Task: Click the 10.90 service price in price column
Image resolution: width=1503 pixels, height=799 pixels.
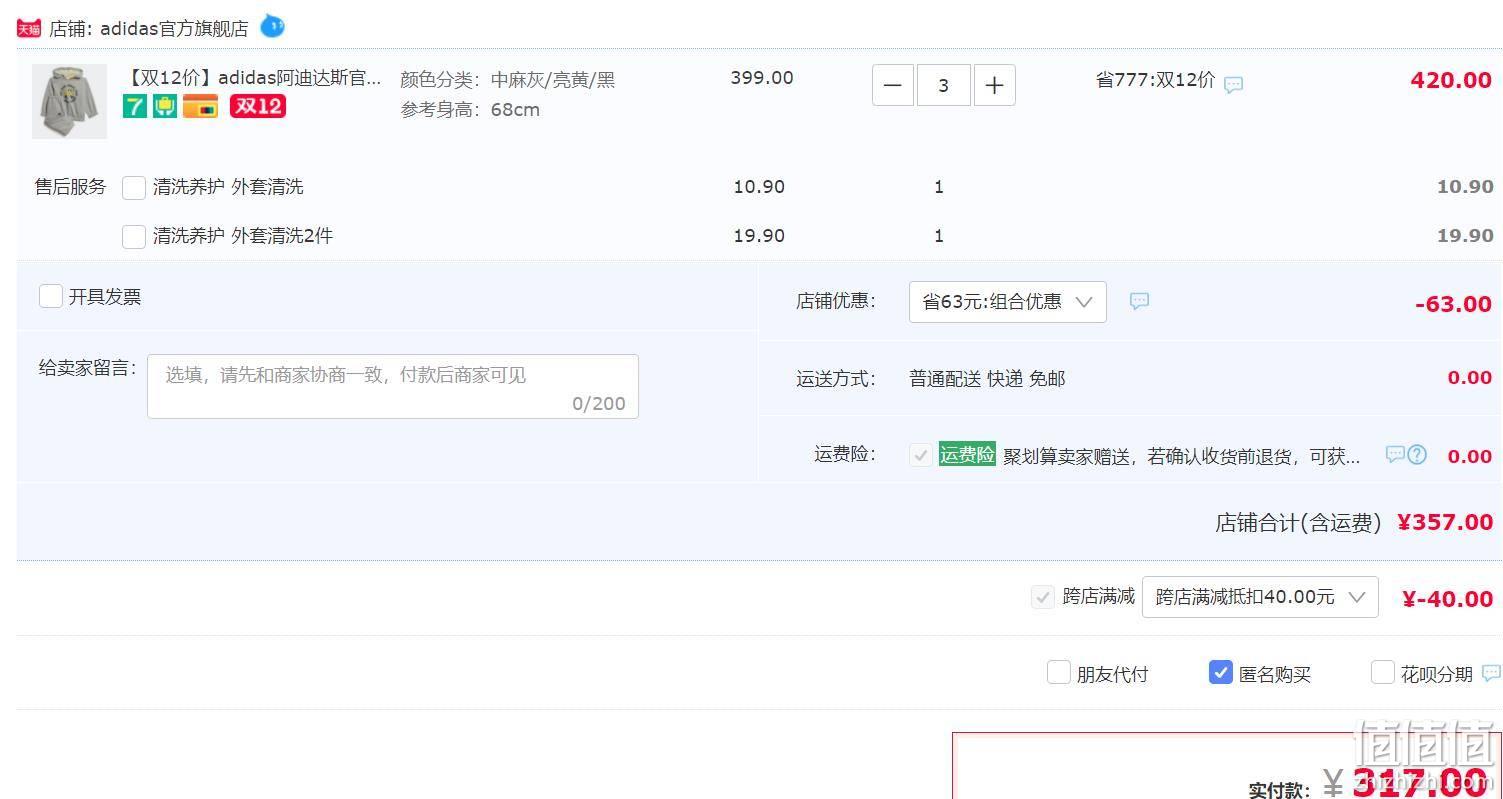Action: click(x=759, y=187)
